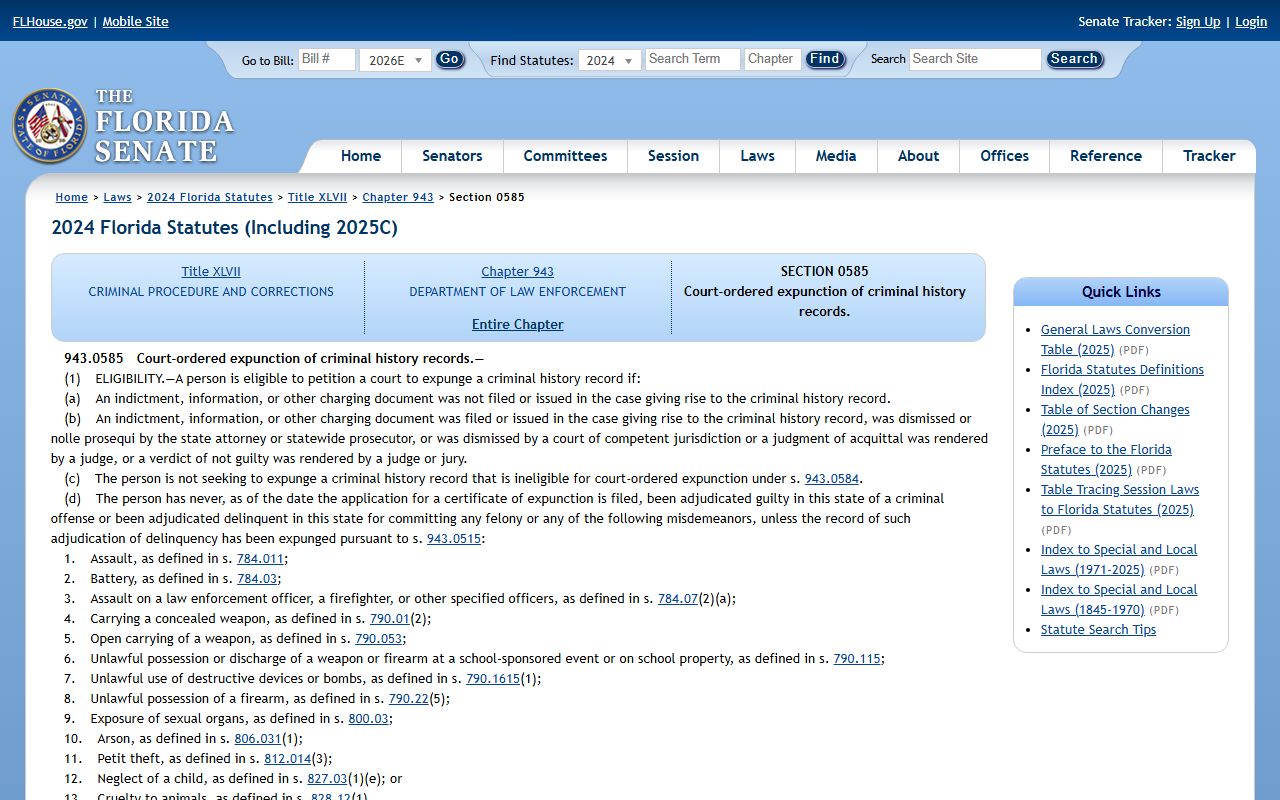Open Index to Special and Local Laws (1971-2025)

point(1119,559)
